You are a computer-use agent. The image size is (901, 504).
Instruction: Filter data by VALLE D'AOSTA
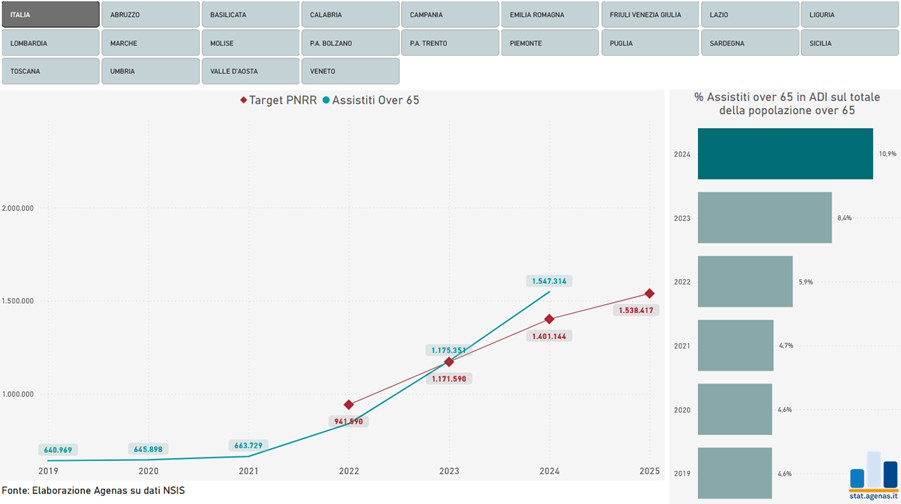point(250,71)
